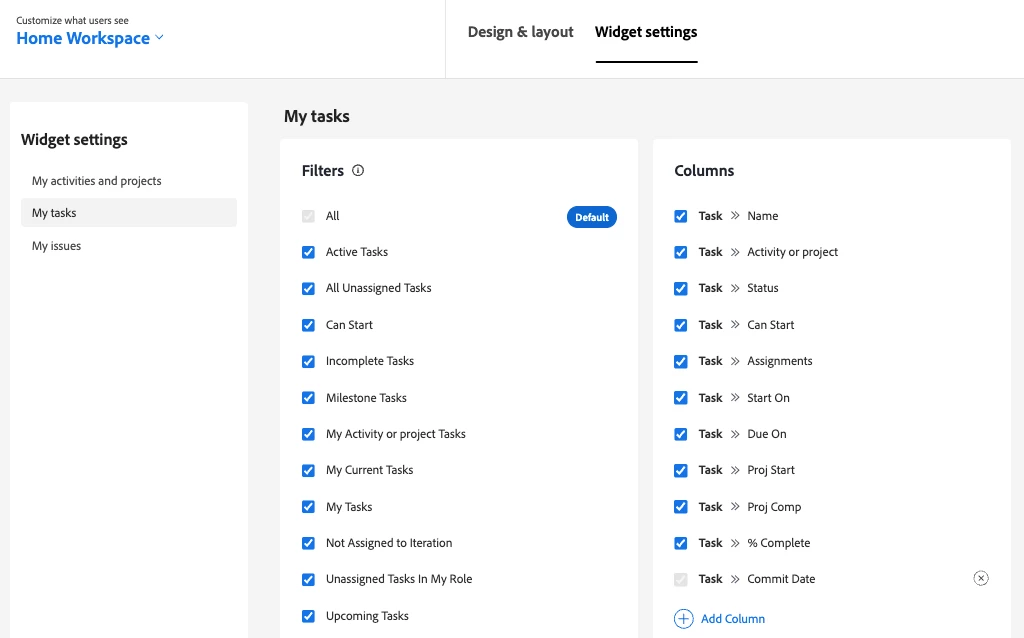Uncheck the Proj Comp column

point(681,507)
